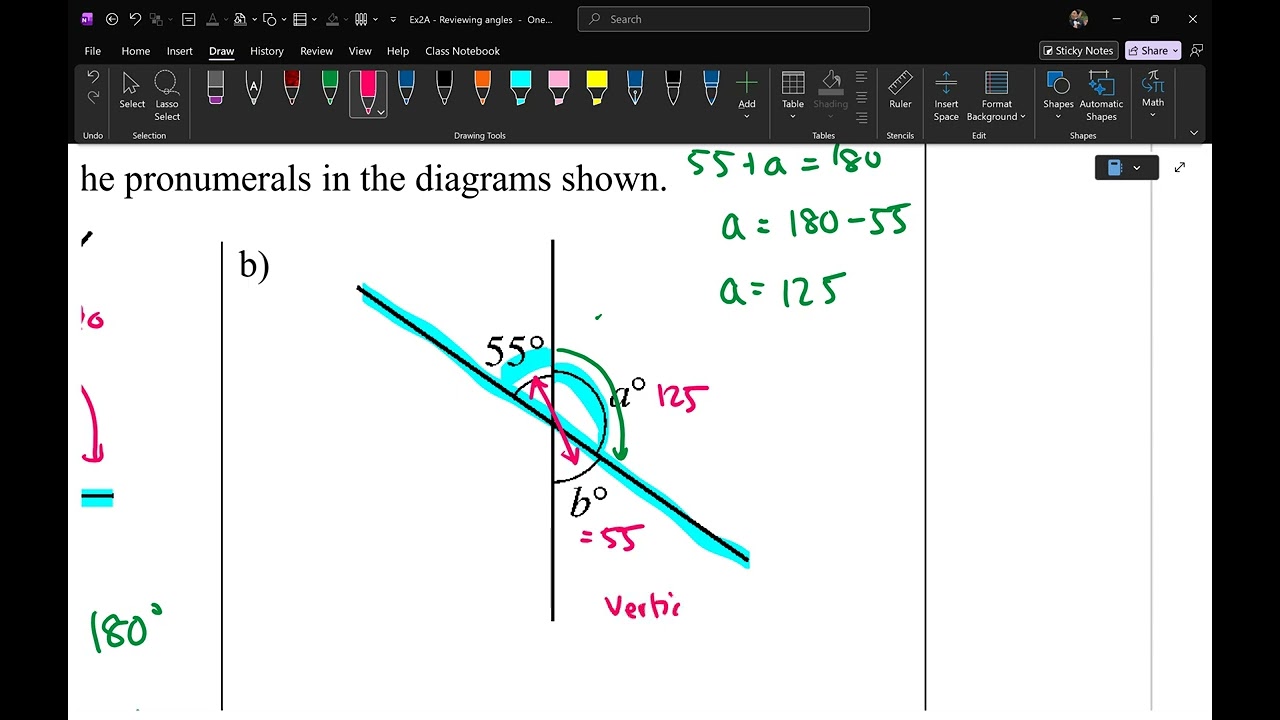Collapse the ribbon with the chevron

pos(1193,133)
